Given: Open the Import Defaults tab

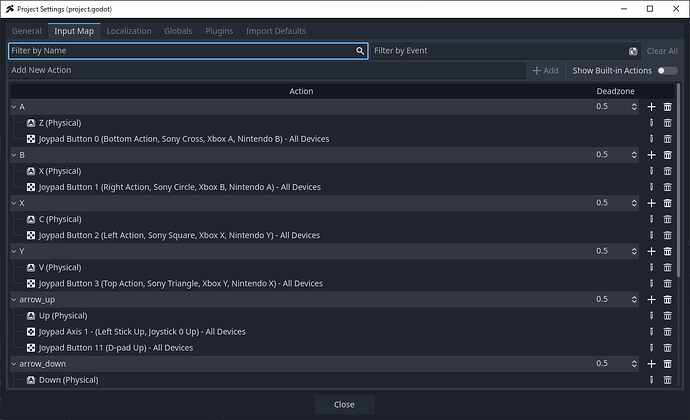Looking at the screenshot, I should coord(275,31).
